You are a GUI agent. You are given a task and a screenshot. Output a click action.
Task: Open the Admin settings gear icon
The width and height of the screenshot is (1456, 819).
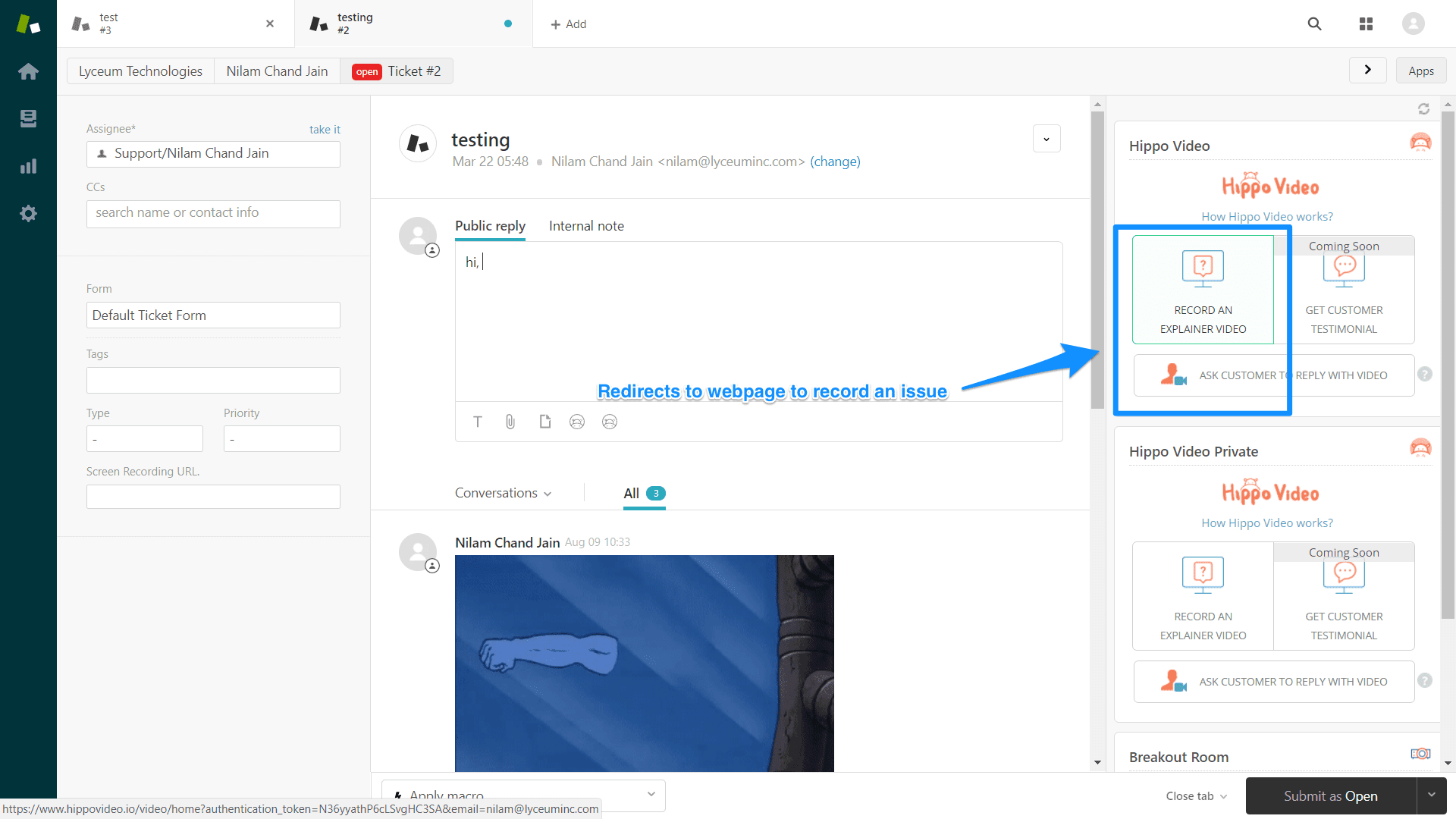(x=28, y=214)
